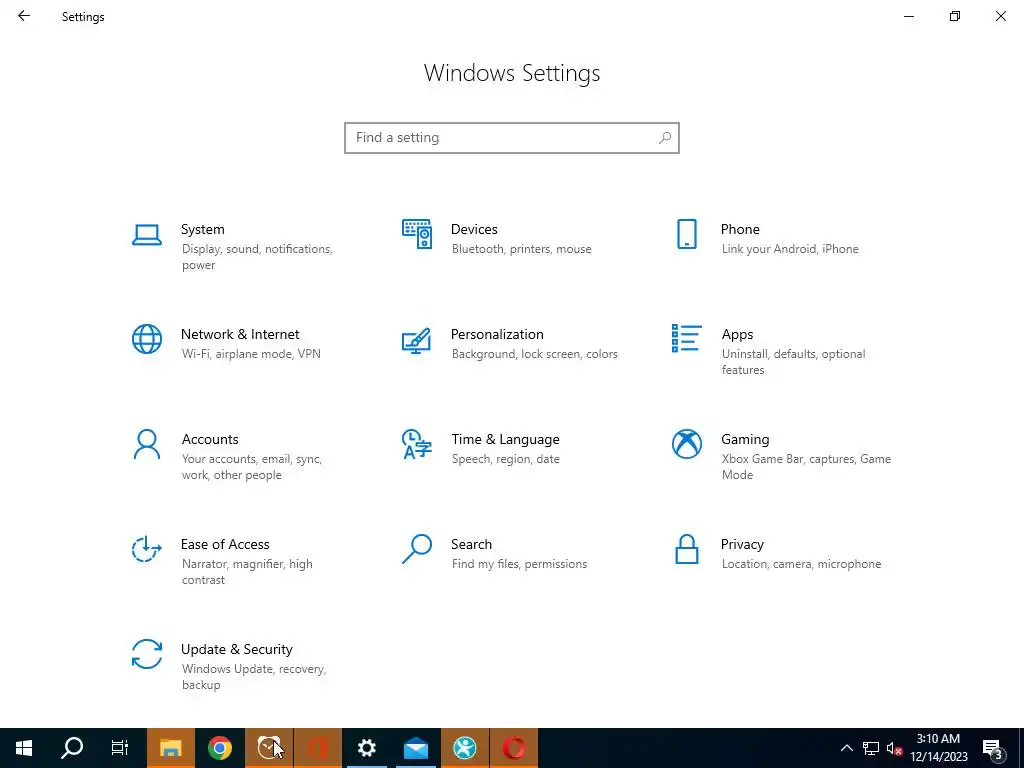Open the Office app in taskbar
Viewport: 1024px width, 768px height.
(318, 748)
